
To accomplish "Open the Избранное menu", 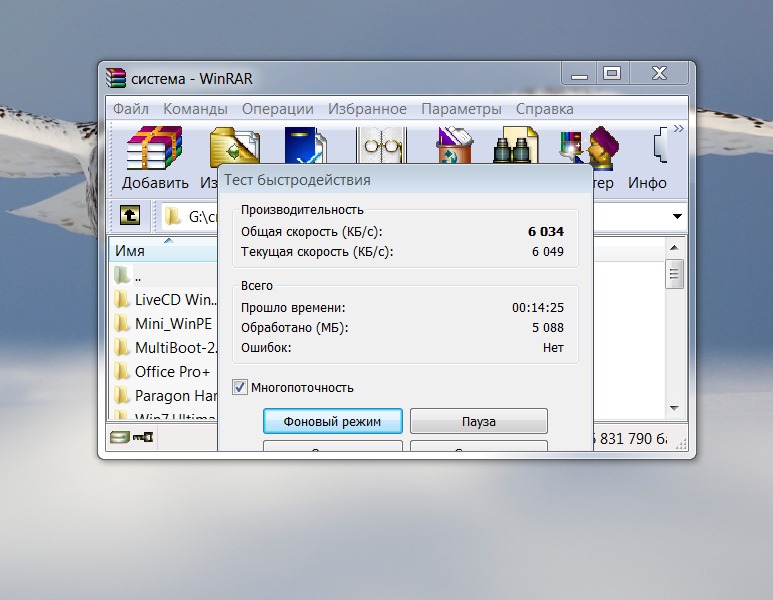I will (367, 109).
